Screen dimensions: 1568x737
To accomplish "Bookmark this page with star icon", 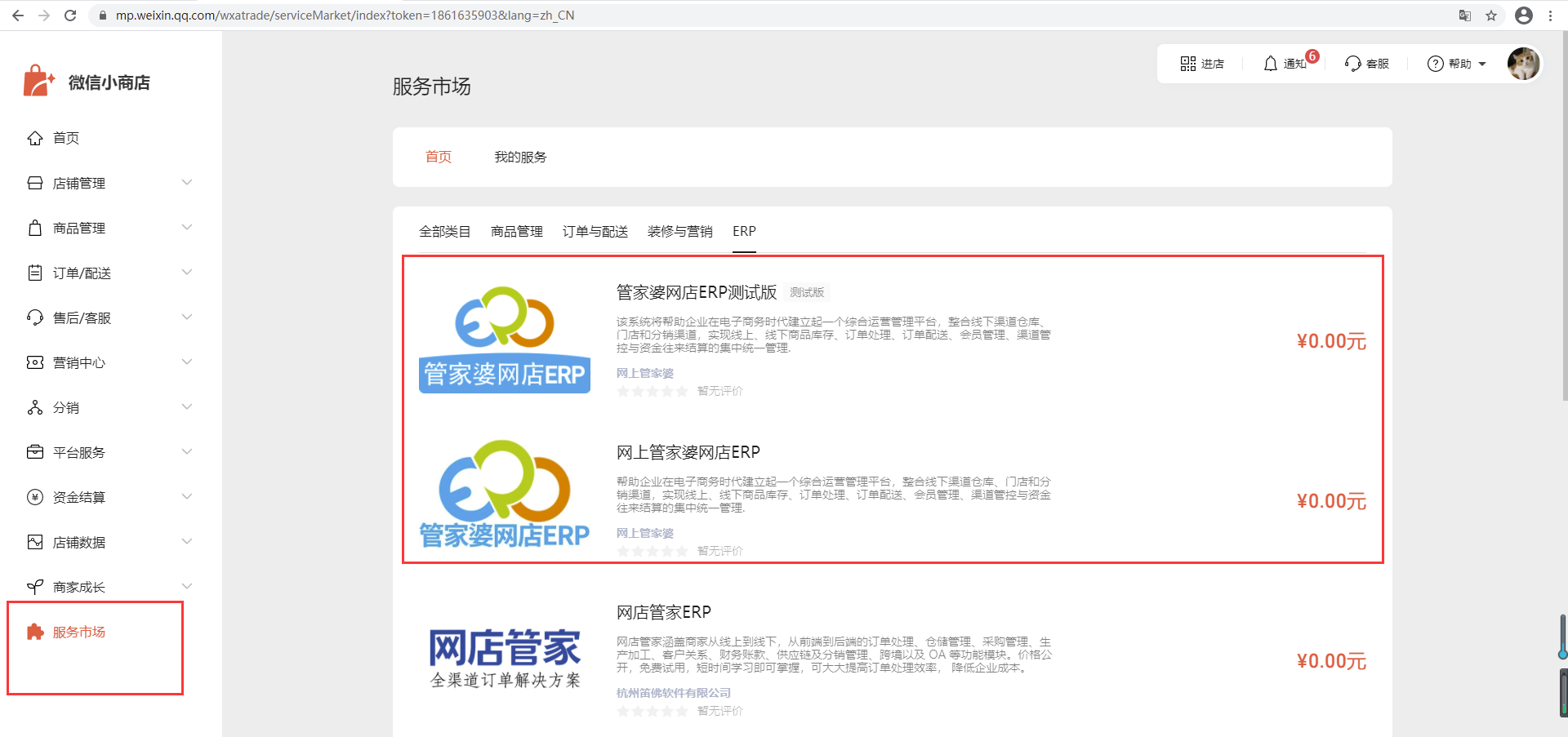I will pos(1491,16).
